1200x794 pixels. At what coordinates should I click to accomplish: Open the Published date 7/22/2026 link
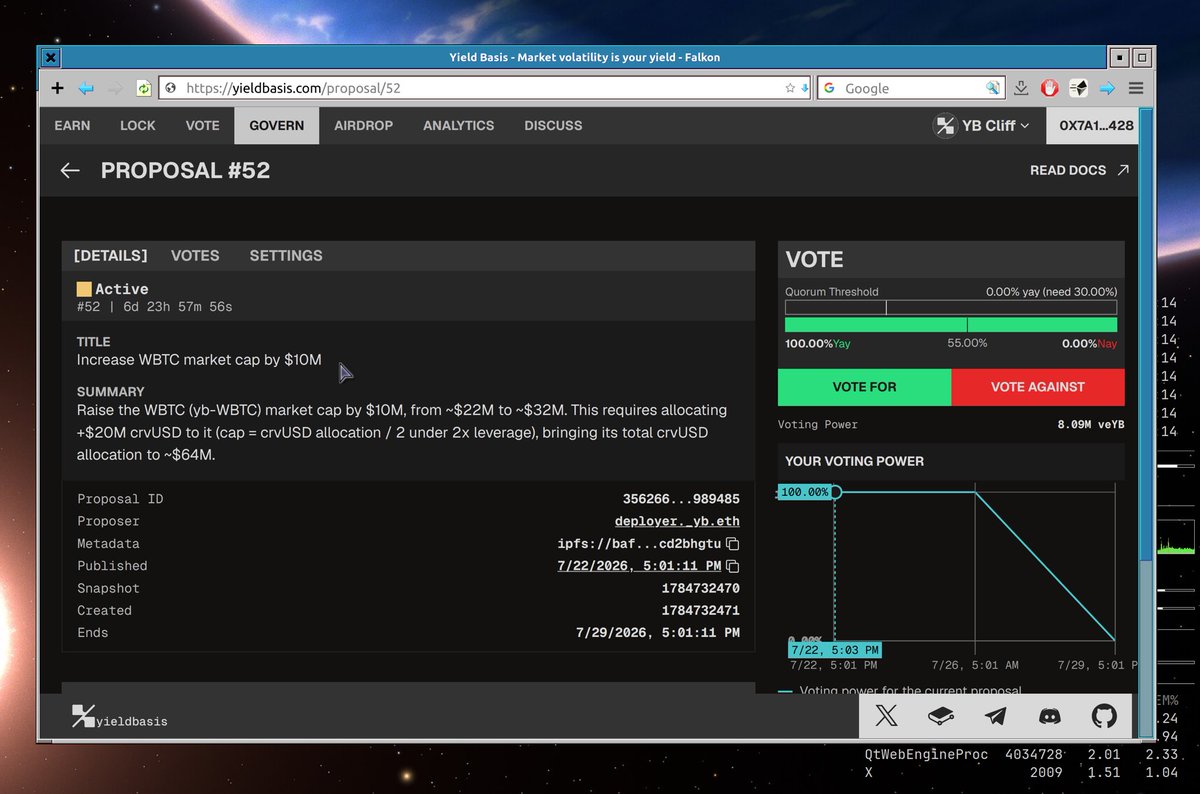click(639, 566)
